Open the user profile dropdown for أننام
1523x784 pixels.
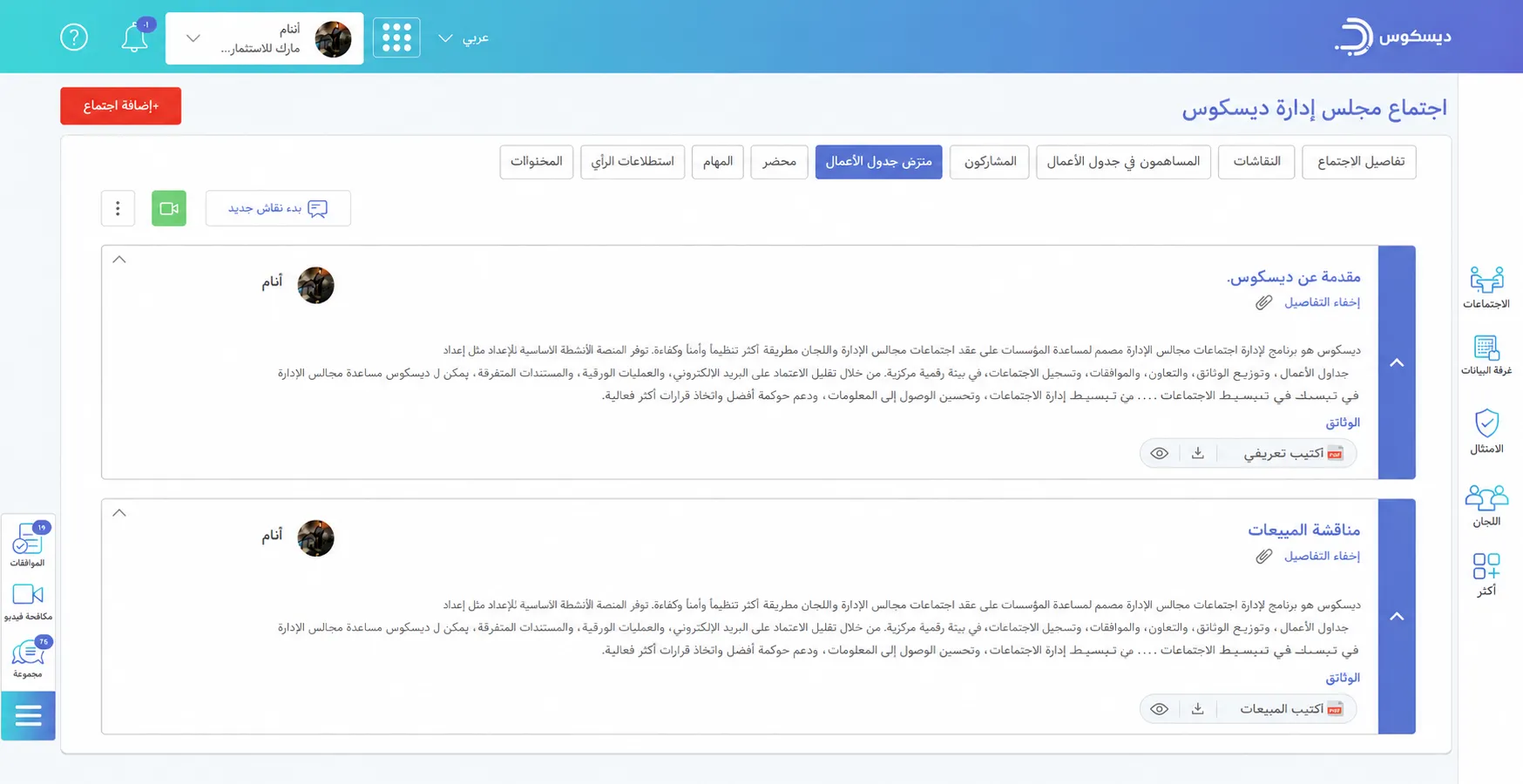pyautogui.click(x=265, y=38)
